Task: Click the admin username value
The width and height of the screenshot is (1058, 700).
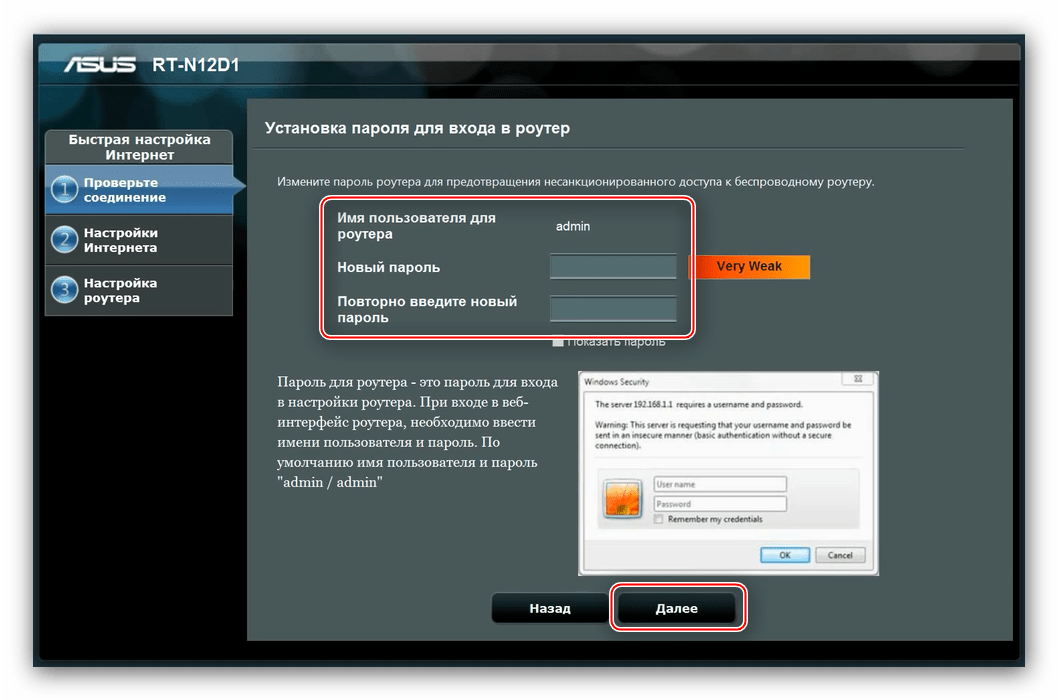Action: 573,226
